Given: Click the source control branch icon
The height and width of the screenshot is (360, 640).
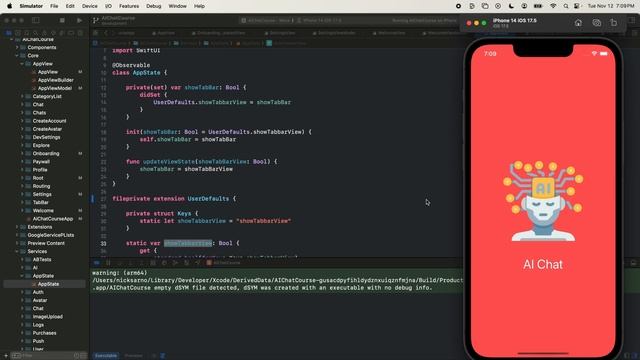Looking at the screenshot, I should (x=96, y=20).
